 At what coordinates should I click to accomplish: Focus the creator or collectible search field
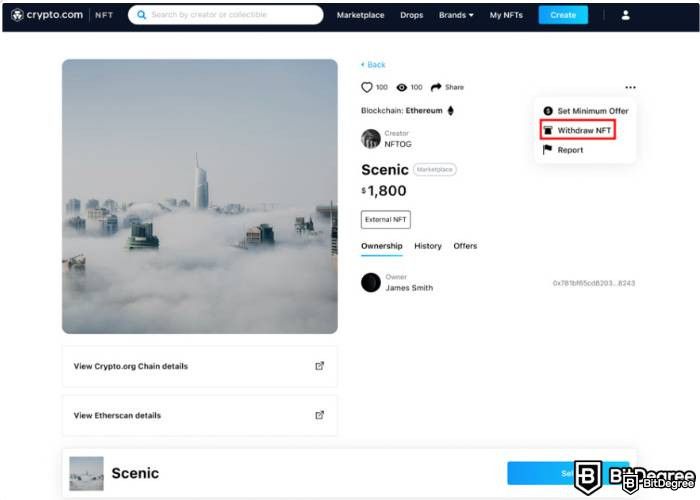coord(225,15)
